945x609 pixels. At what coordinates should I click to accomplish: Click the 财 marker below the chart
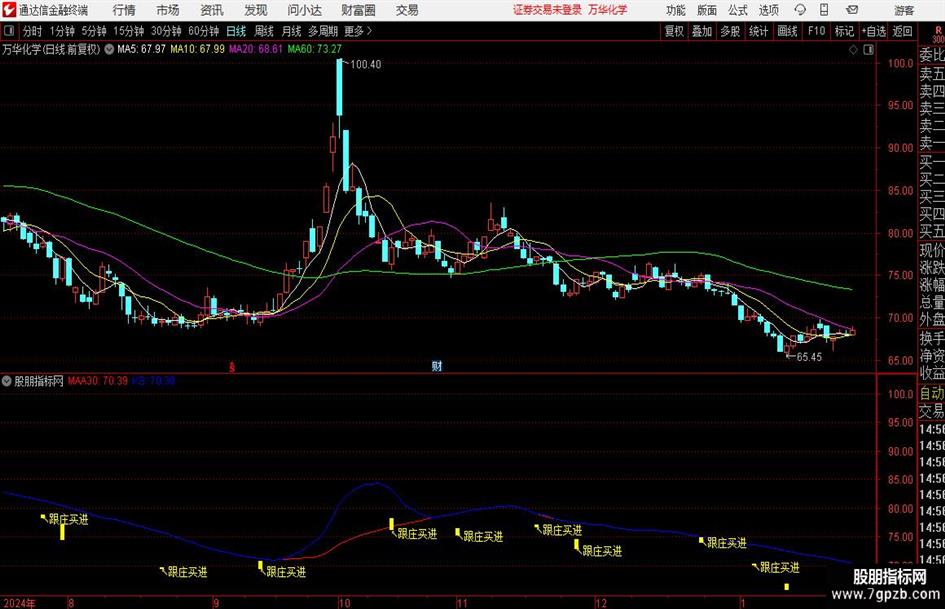click(437, 366)
